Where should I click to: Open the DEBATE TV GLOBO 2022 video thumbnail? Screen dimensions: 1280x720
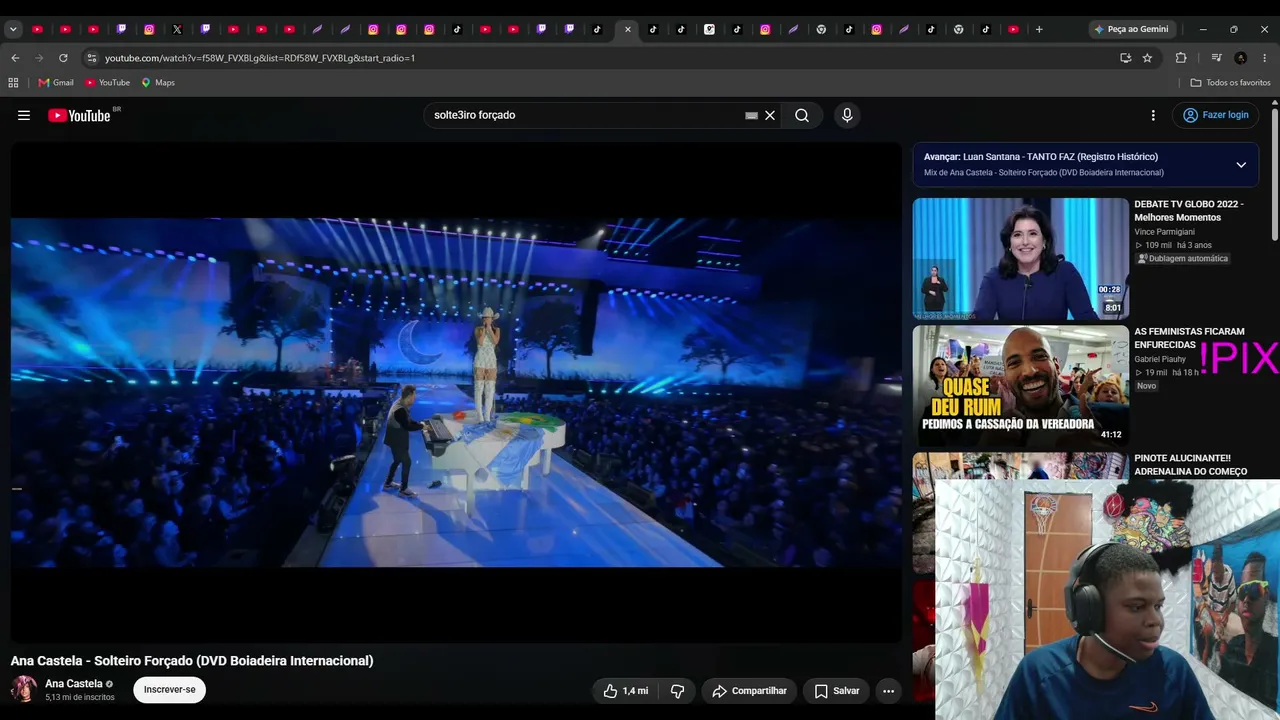point(1020,259)
